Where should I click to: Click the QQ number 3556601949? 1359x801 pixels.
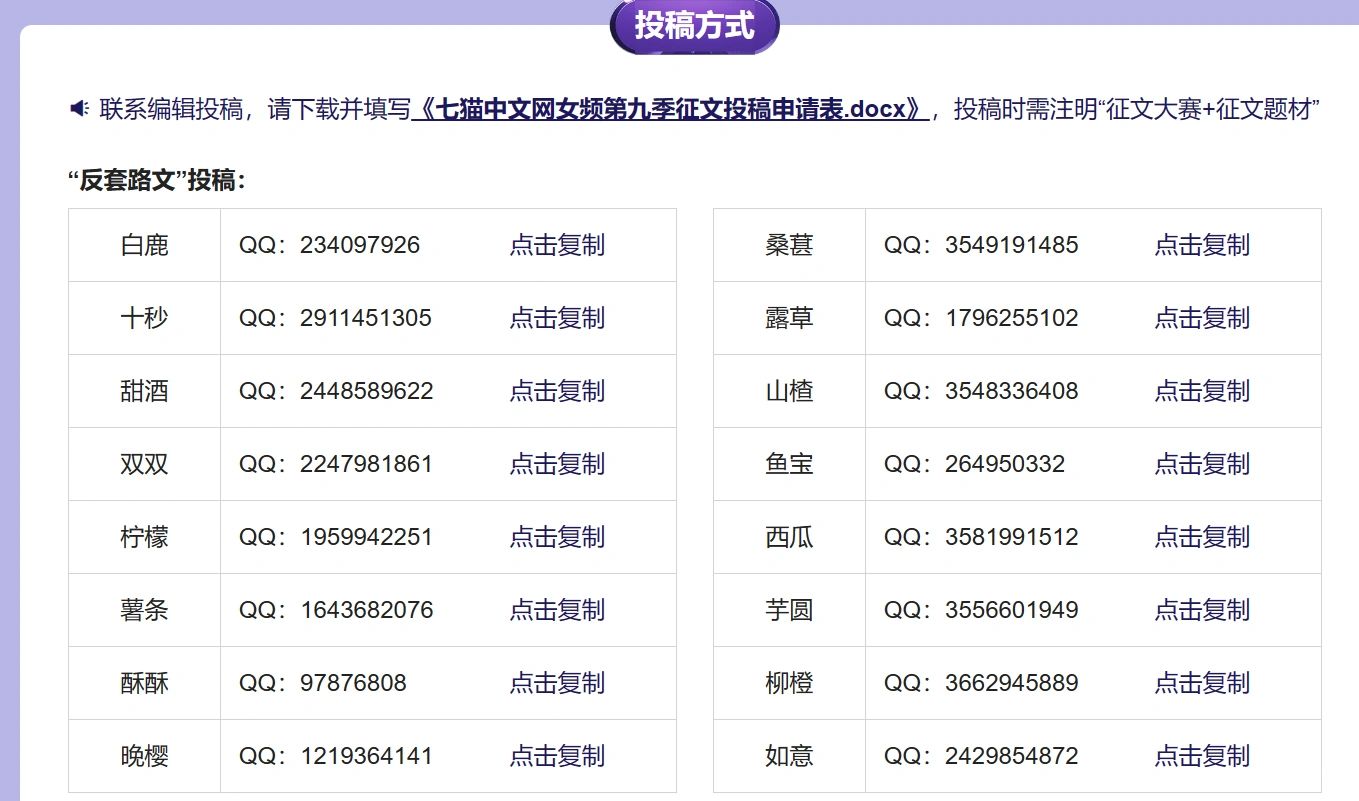tap(1012, 610)
